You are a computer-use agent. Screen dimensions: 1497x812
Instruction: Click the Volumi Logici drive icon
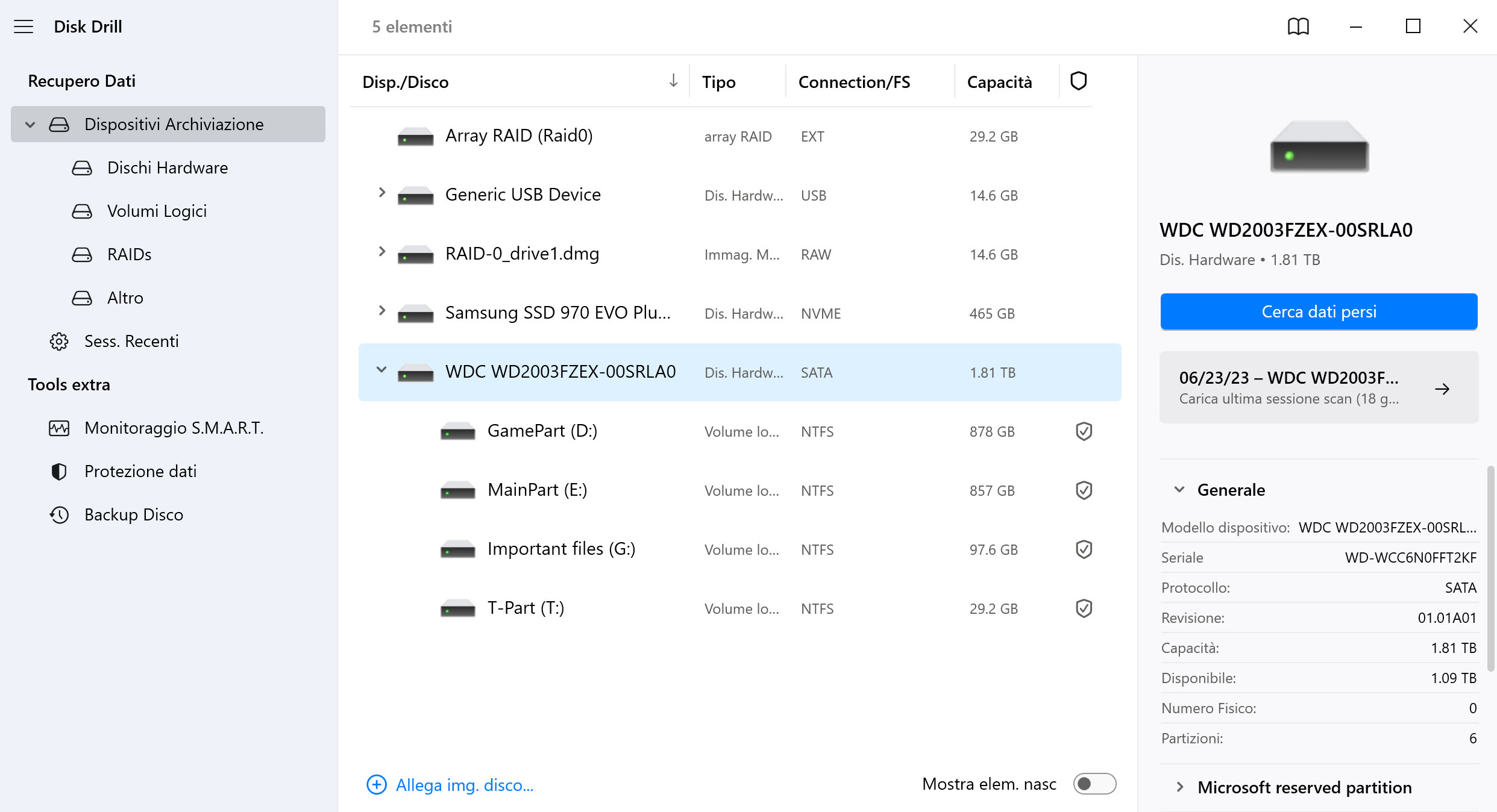[x=82, y=211]
